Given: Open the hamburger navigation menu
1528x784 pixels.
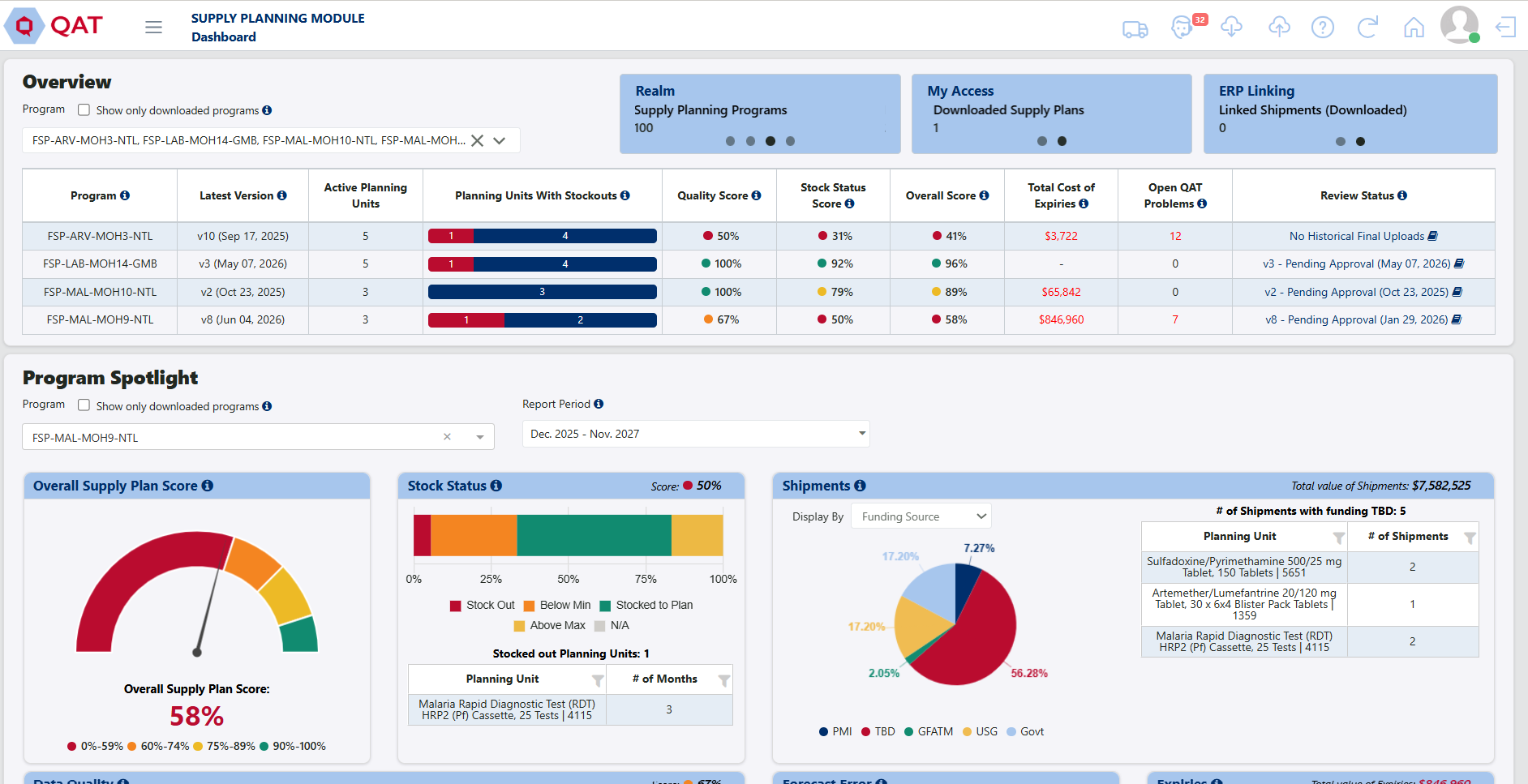Looking at the screenshot, I should click(153, 27).
